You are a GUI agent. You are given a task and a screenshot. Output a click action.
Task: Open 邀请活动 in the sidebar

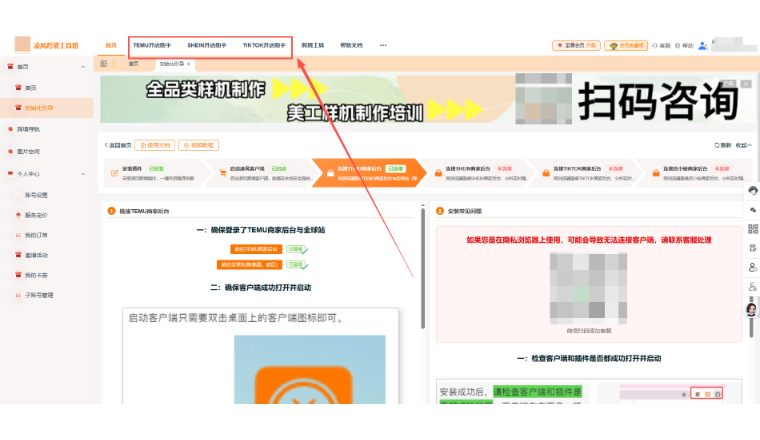[x=36, y=255]
